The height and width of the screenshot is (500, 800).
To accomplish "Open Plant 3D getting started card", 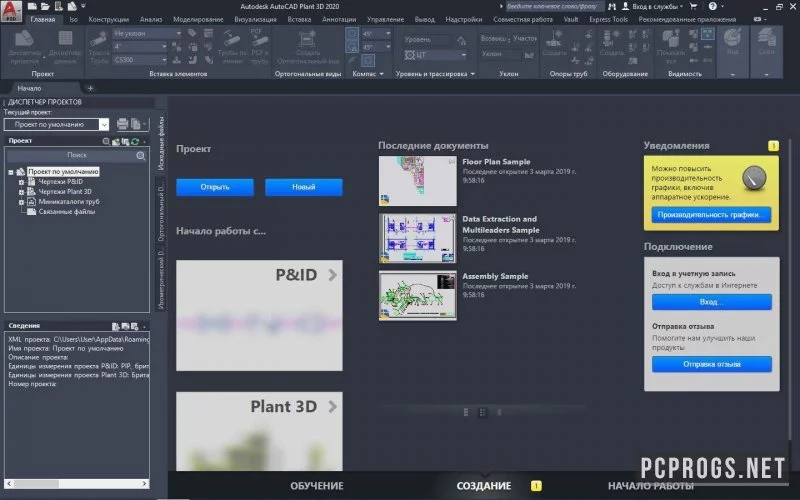I will pyautogui.click(x=259, y=432).
